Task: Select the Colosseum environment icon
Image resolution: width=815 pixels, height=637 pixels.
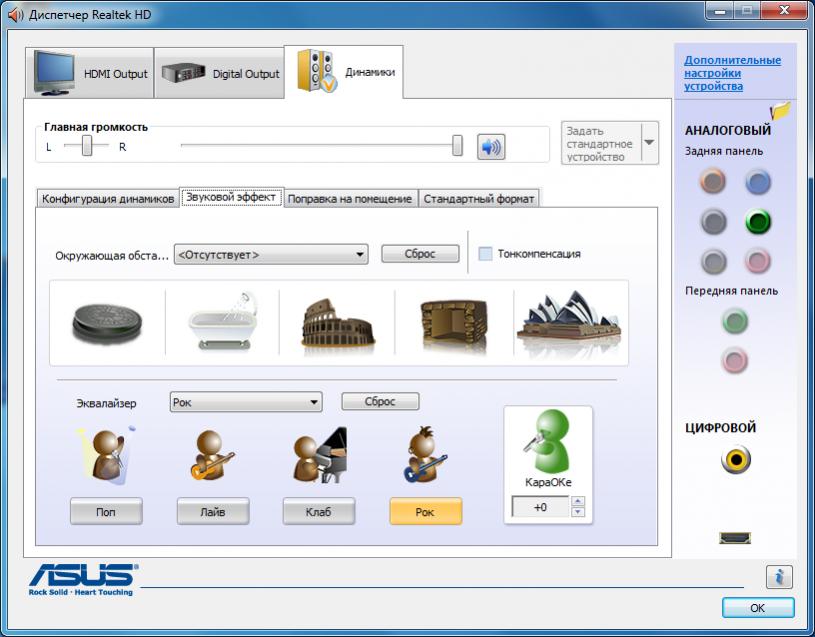Action: click(338, 322)
